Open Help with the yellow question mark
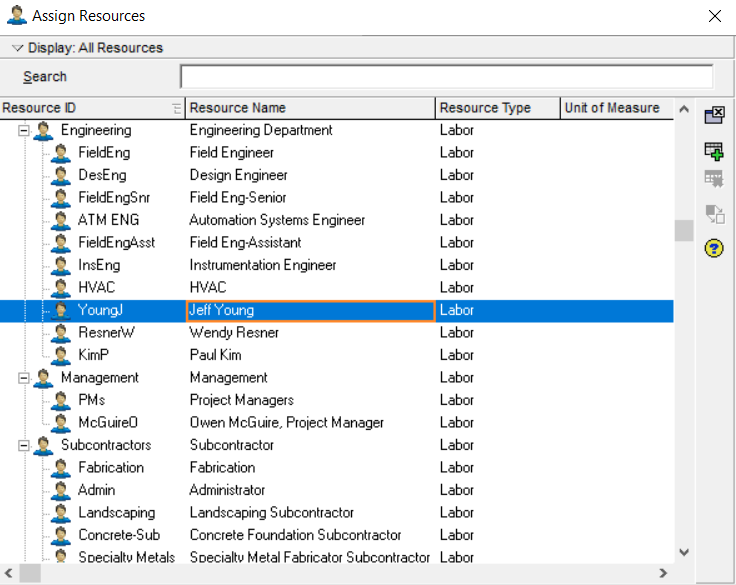The image size is (736, 585). pos(714,248)
